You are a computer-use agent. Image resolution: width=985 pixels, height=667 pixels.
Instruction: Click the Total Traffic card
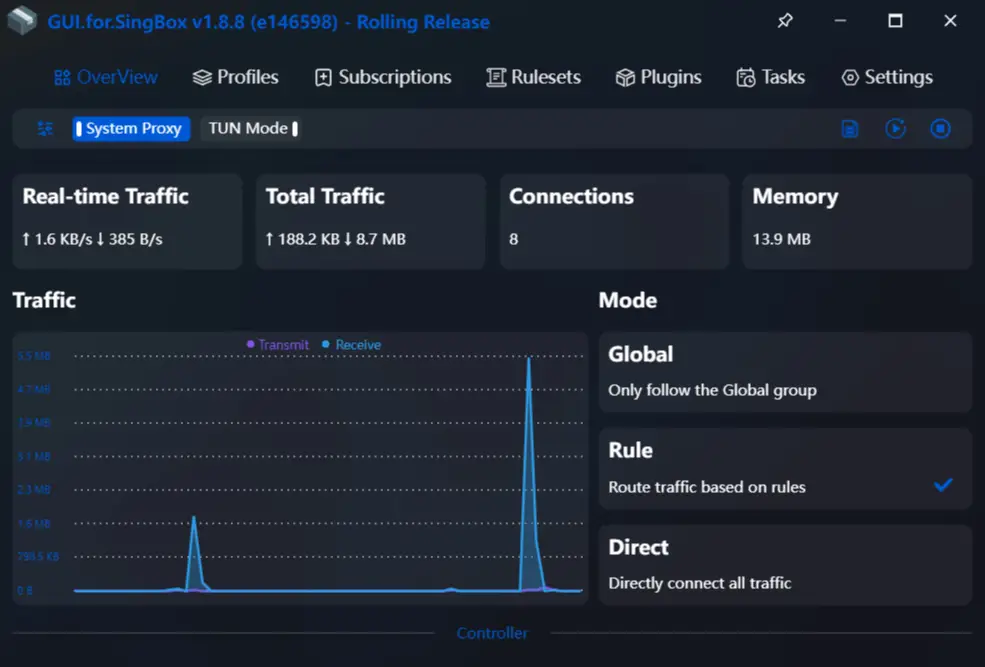click(x=371, y=222)
